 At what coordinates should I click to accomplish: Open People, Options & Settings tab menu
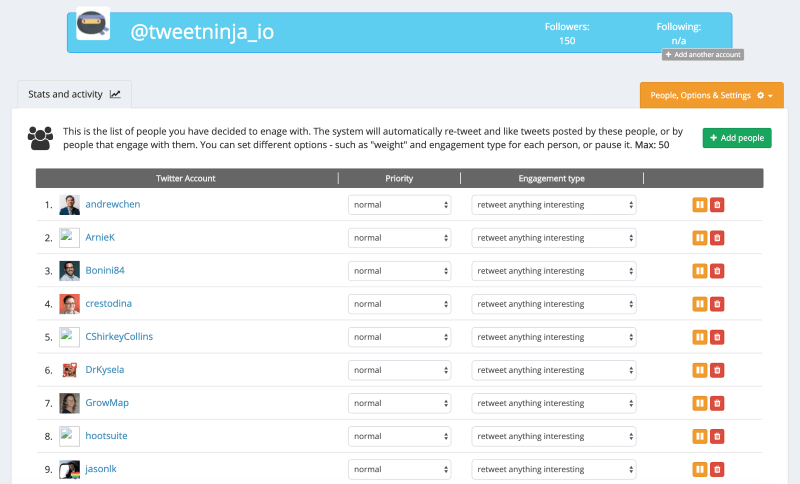click(x=711, y=95)
